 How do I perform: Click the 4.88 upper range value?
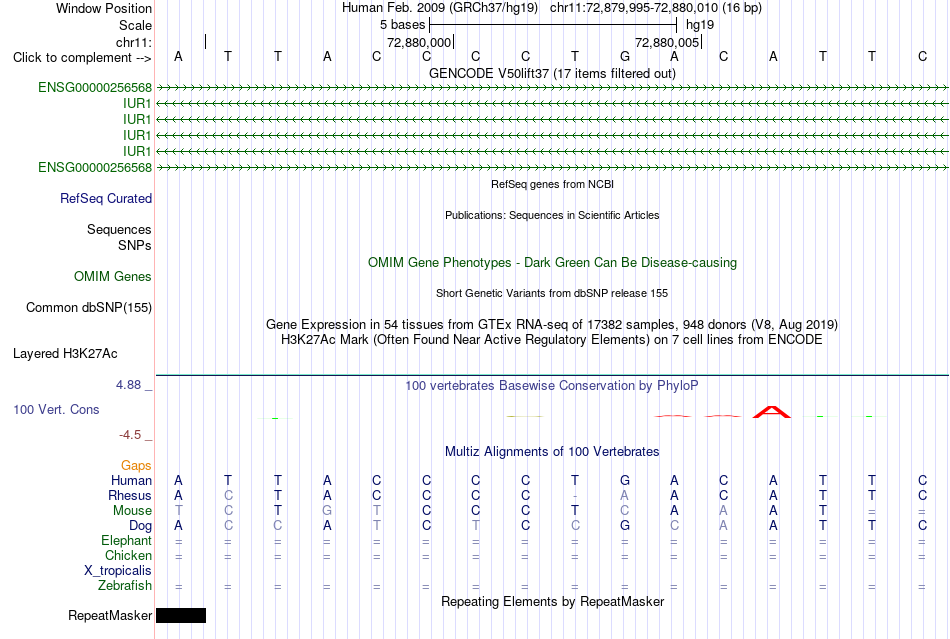(128, 385)
